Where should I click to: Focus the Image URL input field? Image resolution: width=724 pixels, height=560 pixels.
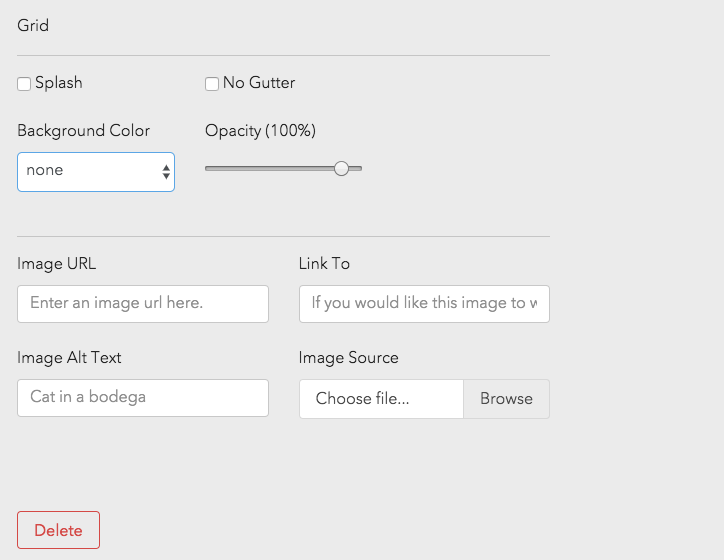click(x=143, y=304)
